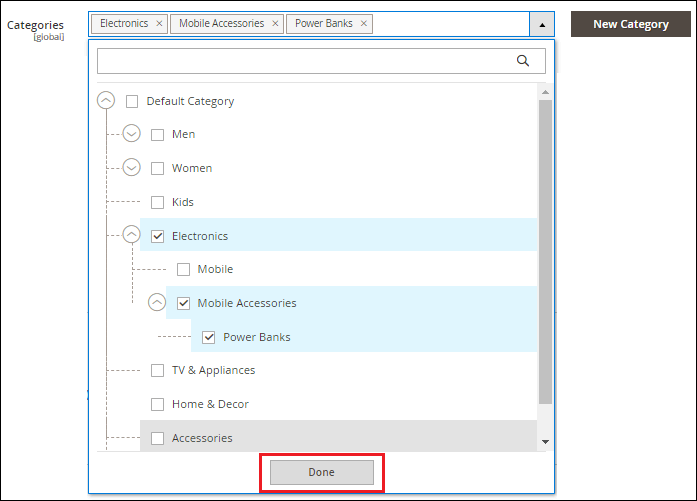The height and width of the screenshot is (501, 697).
Task: Check the Home & Decor checkbox
Action: [157, 405]
